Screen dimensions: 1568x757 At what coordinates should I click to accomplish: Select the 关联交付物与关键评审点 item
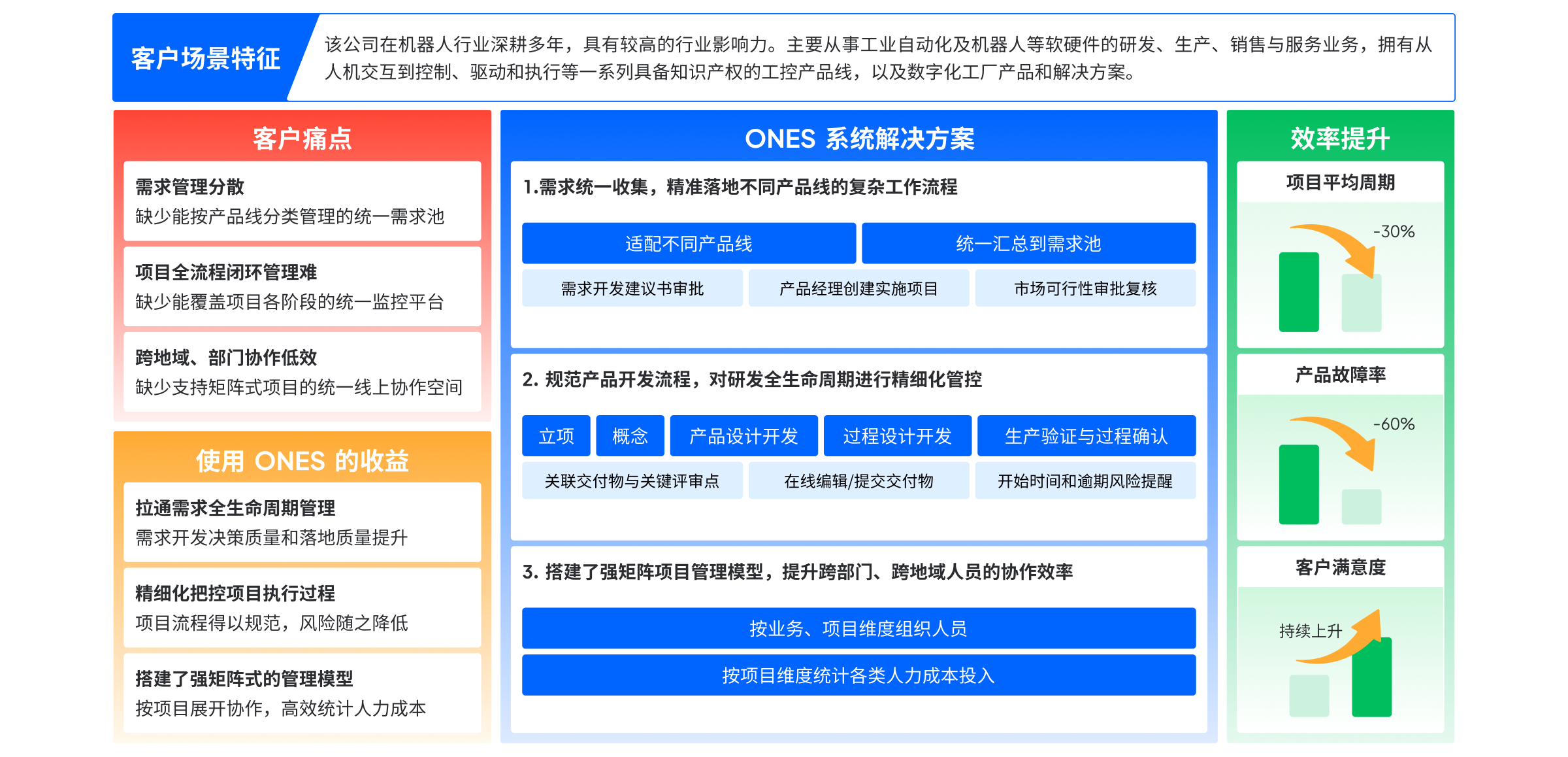tap(632, 480)
